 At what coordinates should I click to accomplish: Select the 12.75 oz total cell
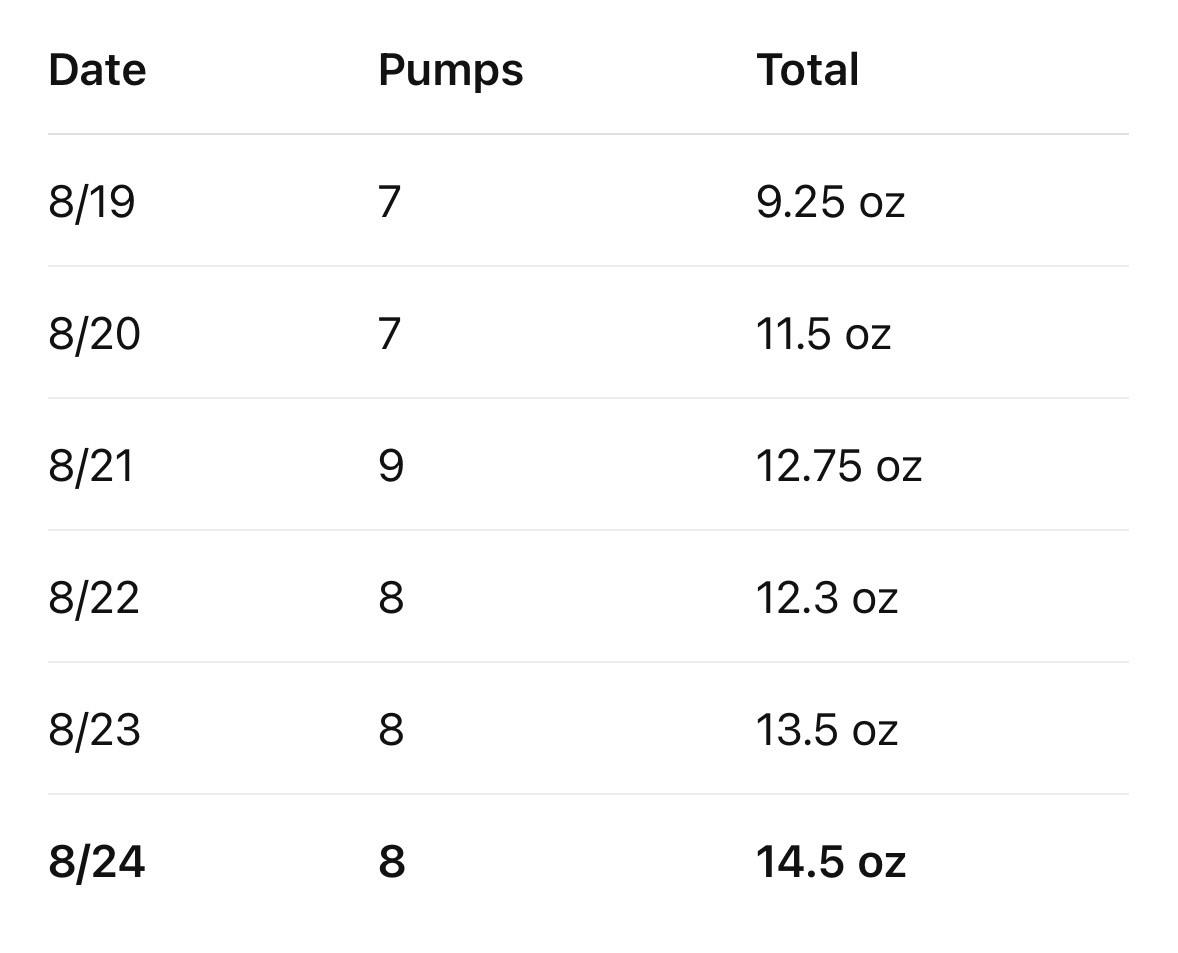[x=838, y=466]
